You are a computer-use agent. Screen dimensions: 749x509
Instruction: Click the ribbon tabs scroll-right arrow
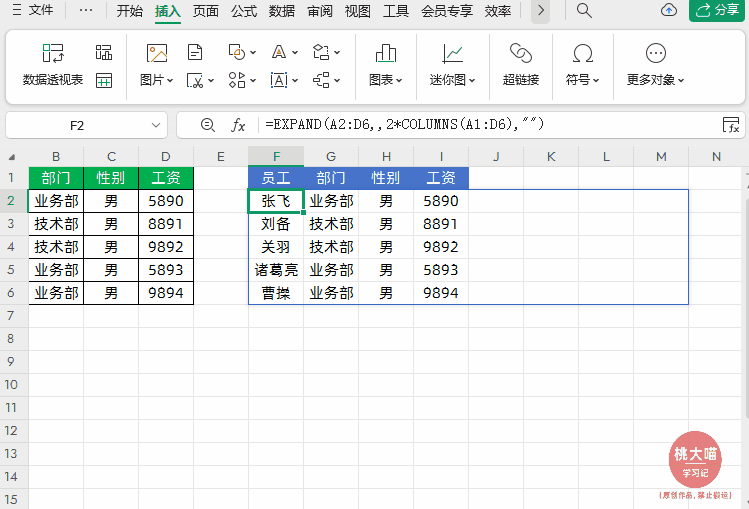tap(541, 11)
